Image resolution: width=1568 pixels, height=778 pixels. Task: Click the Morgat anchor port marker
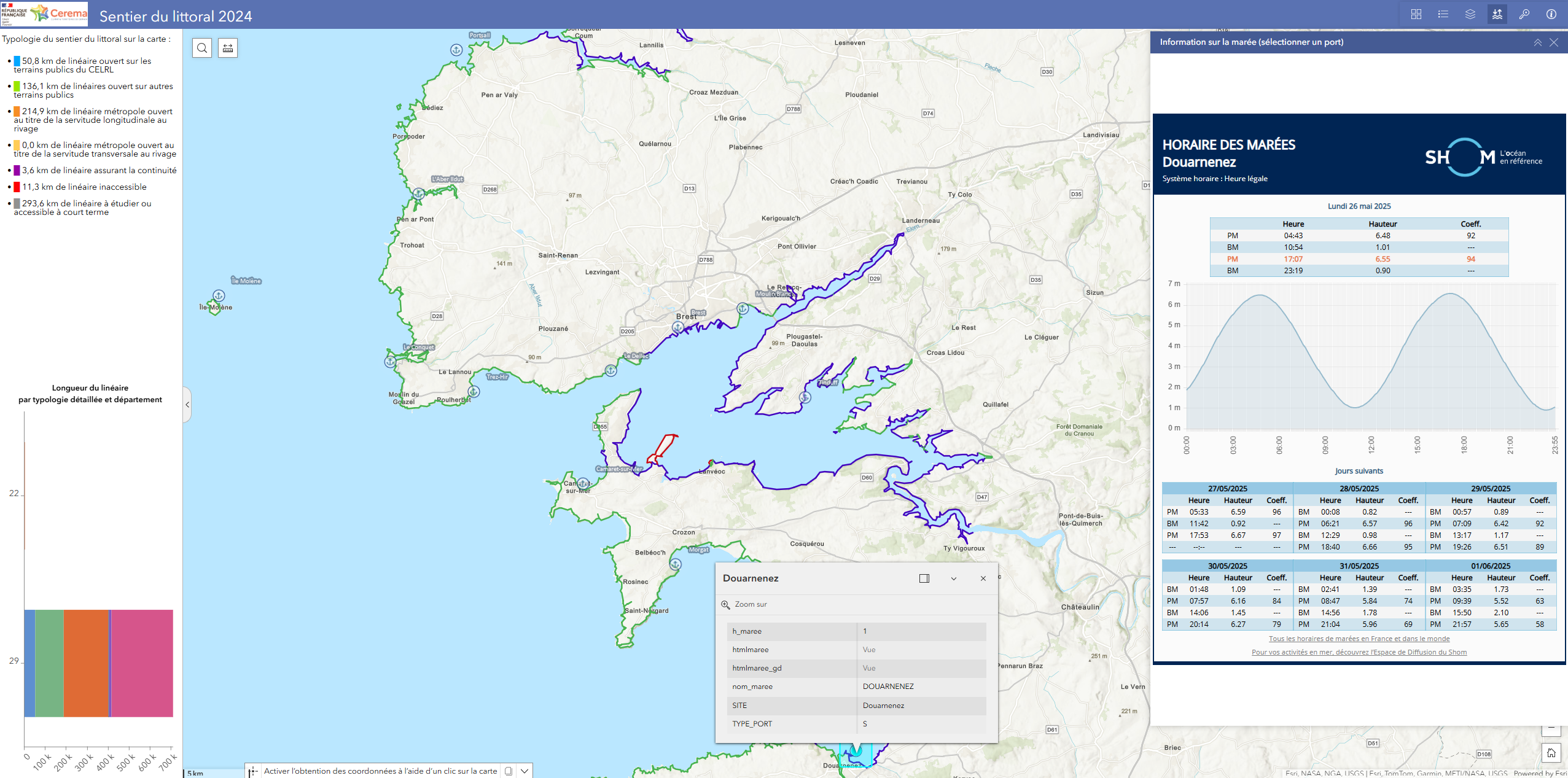click(675, 564)
